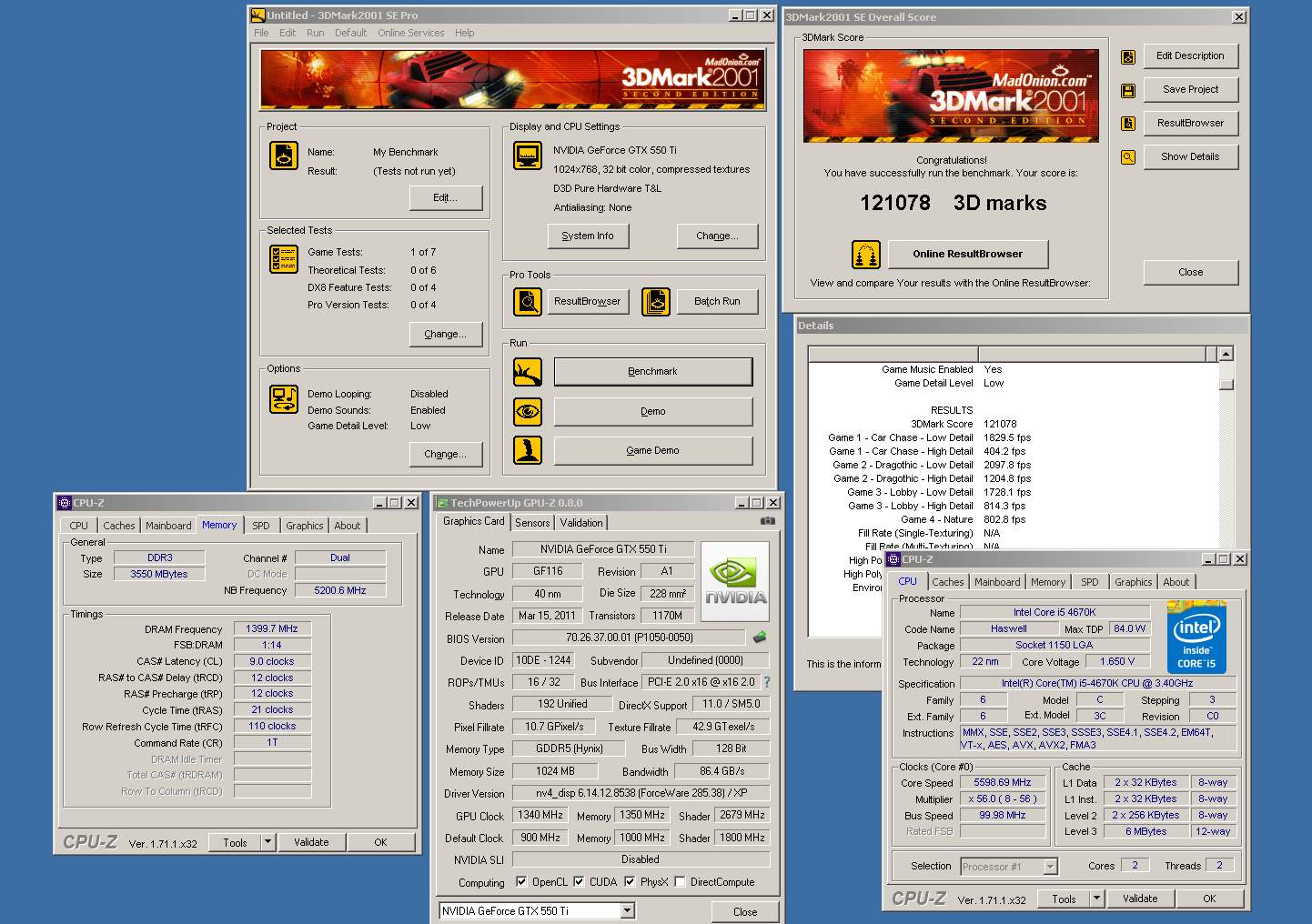Viewport: 1312px width, 924px height.
Task: Click the NVIDIA logo in GPU-Z
Action: coord(735,582)
